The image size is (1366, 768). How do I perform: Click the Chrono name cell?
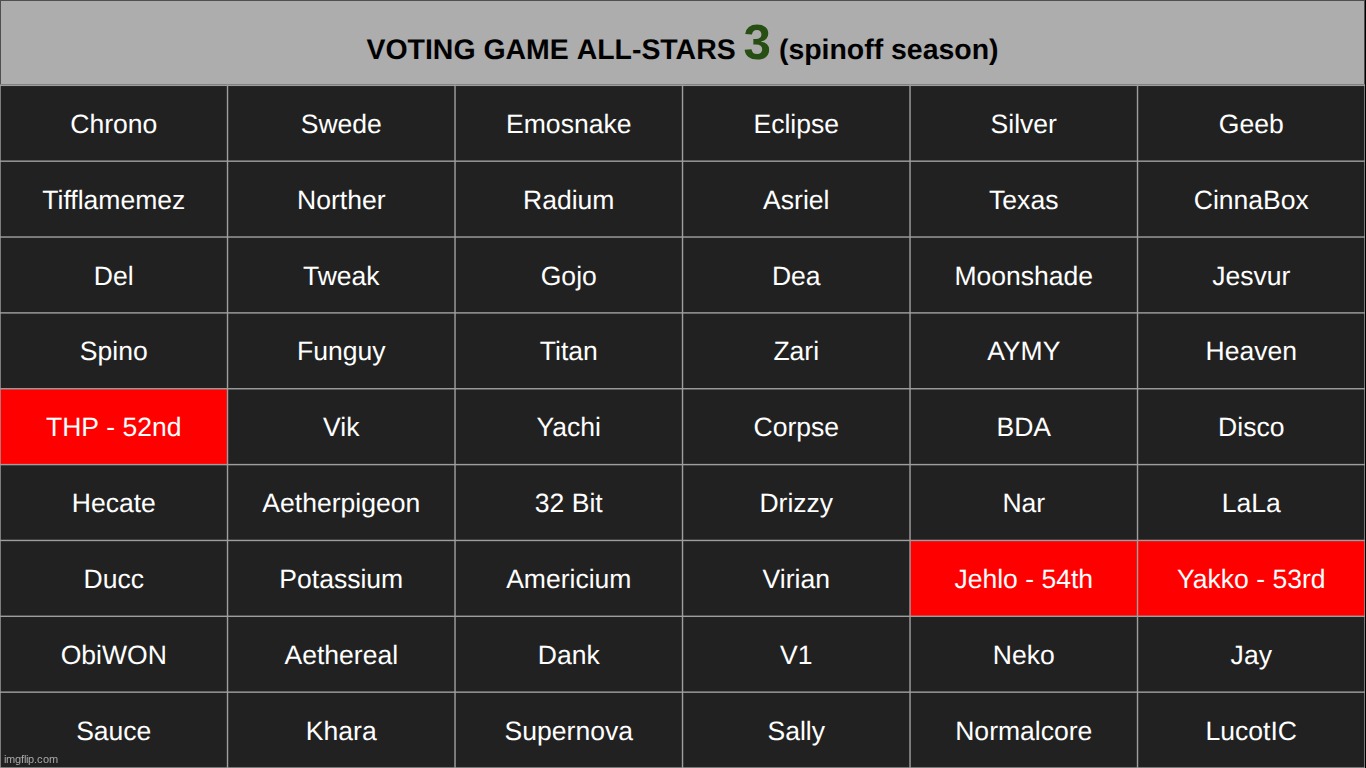pos(114,124)
